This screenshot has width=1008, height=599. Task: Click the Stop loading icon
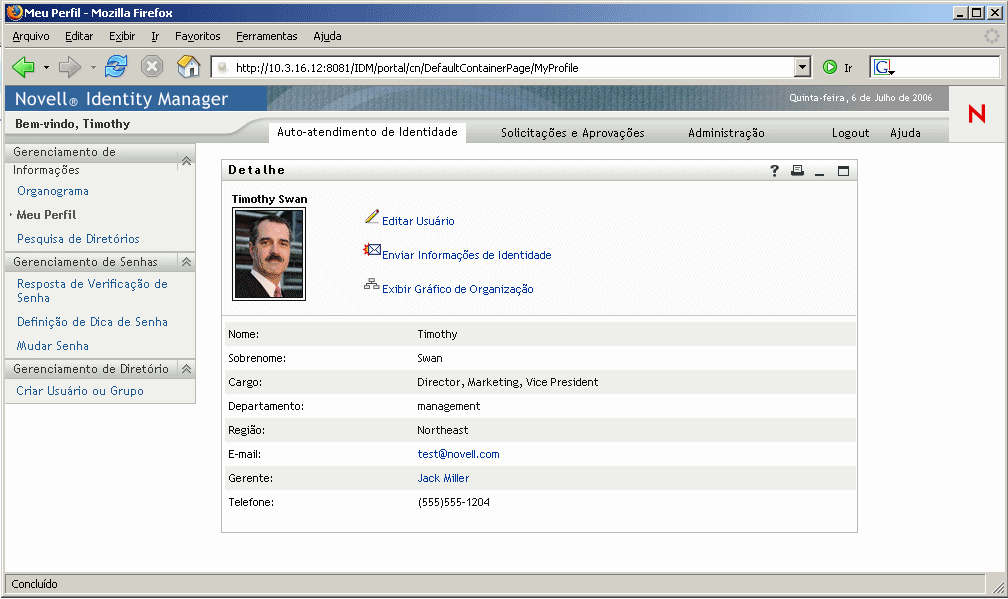coord(152,67)
